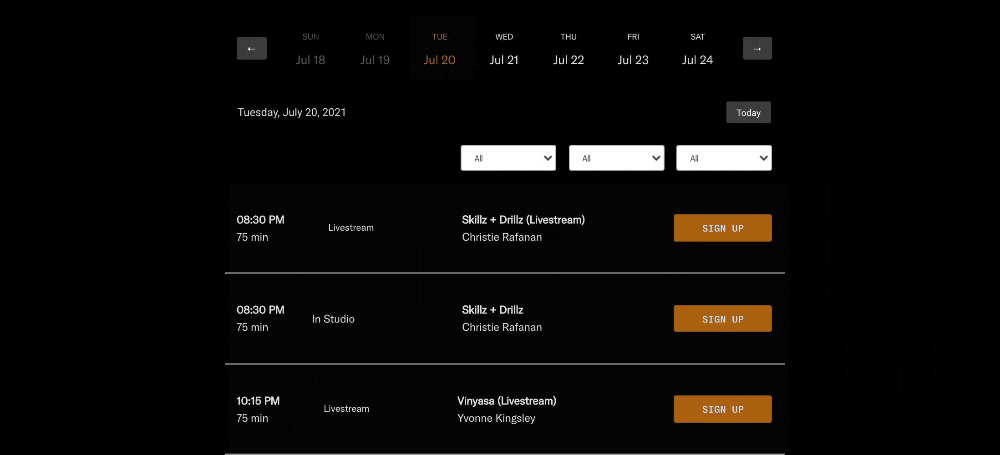Click Christie Rafanan under Skillz + Drillz (Livestream)
This screenshot has height=455, width=1000.
[x=502, y=237]
